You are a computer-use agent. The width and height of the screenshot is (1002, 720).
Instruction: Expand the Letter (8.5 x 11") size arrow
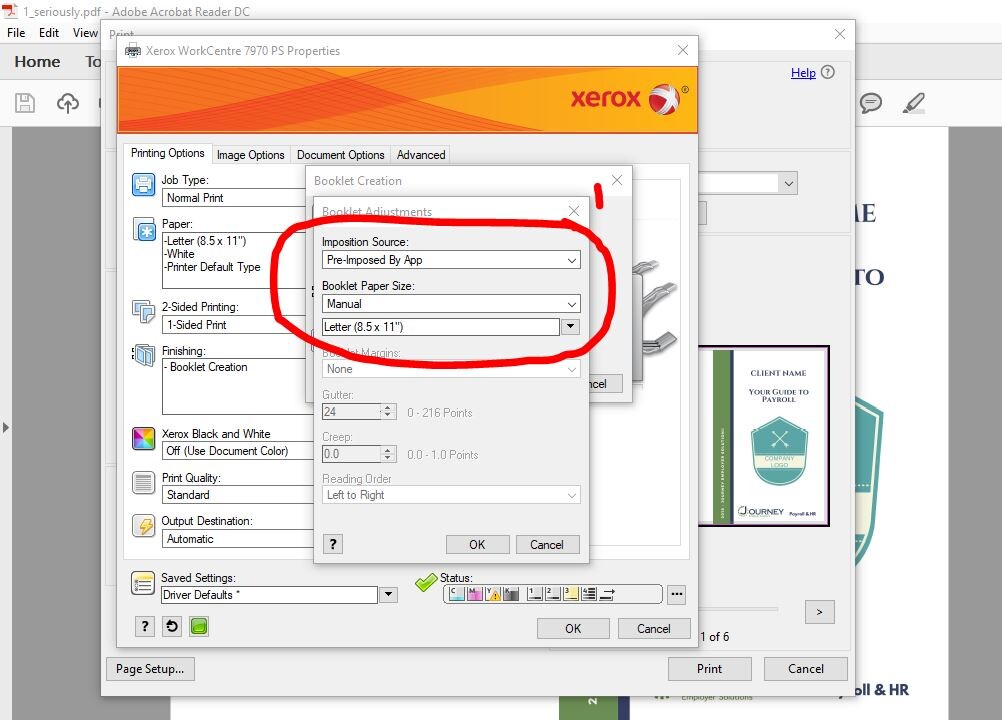571,327
